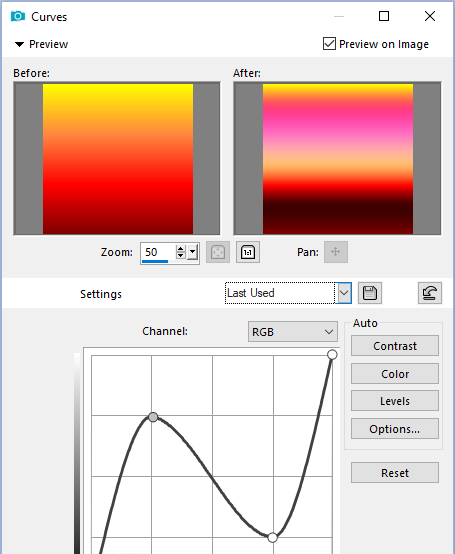Save preset with the floppy disk icon
Viewport: 455px width, 554px height.
pyautogui.click(x=370, y=293)
